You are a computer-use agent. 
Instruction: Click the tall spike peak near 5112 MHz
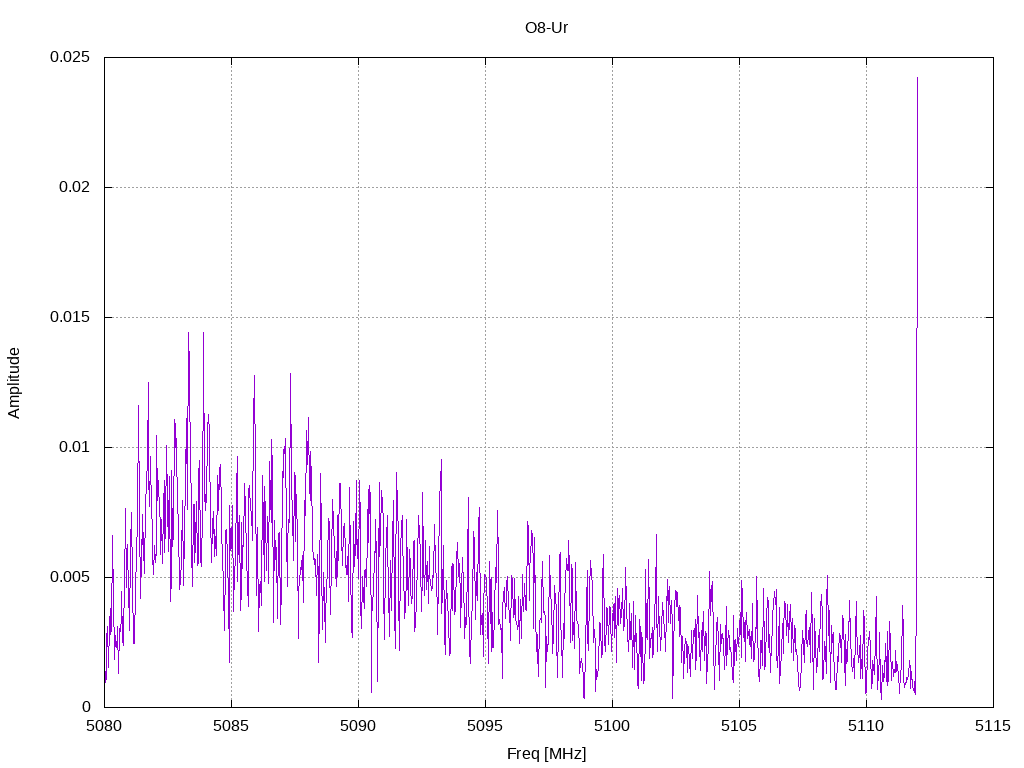pyautogui.click(x=917, y=78)
